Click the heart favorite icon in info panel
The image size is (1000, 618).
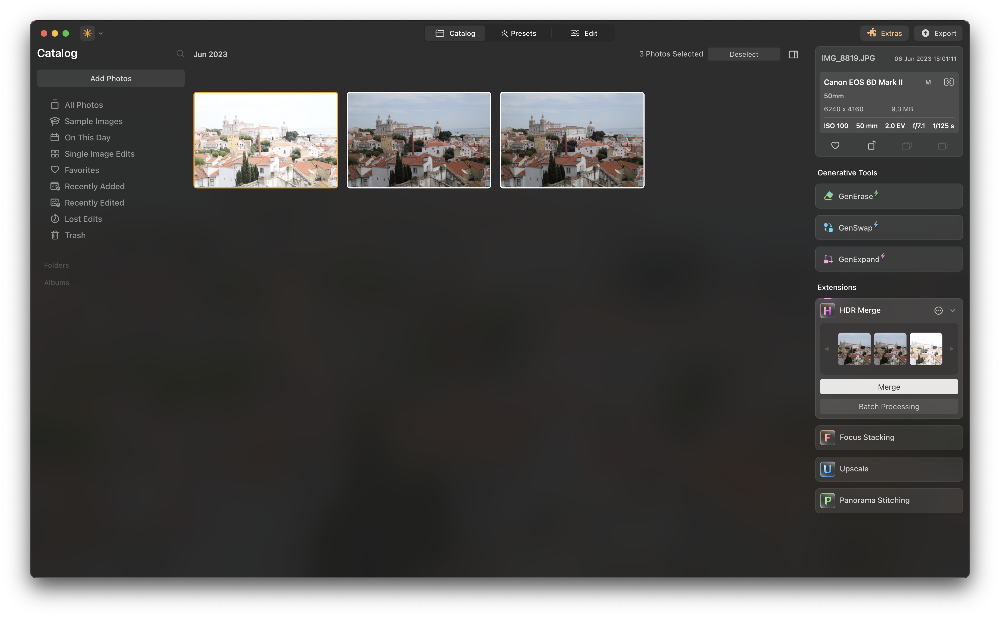coord(835,146)
